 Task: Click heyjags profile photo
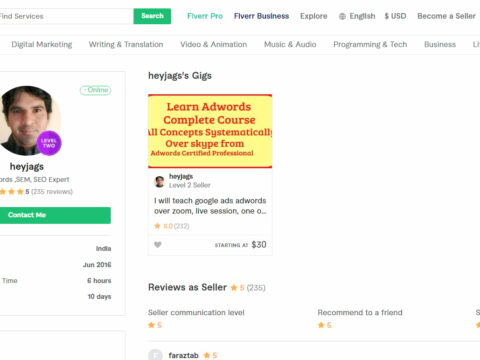click(x=27, y=121)
